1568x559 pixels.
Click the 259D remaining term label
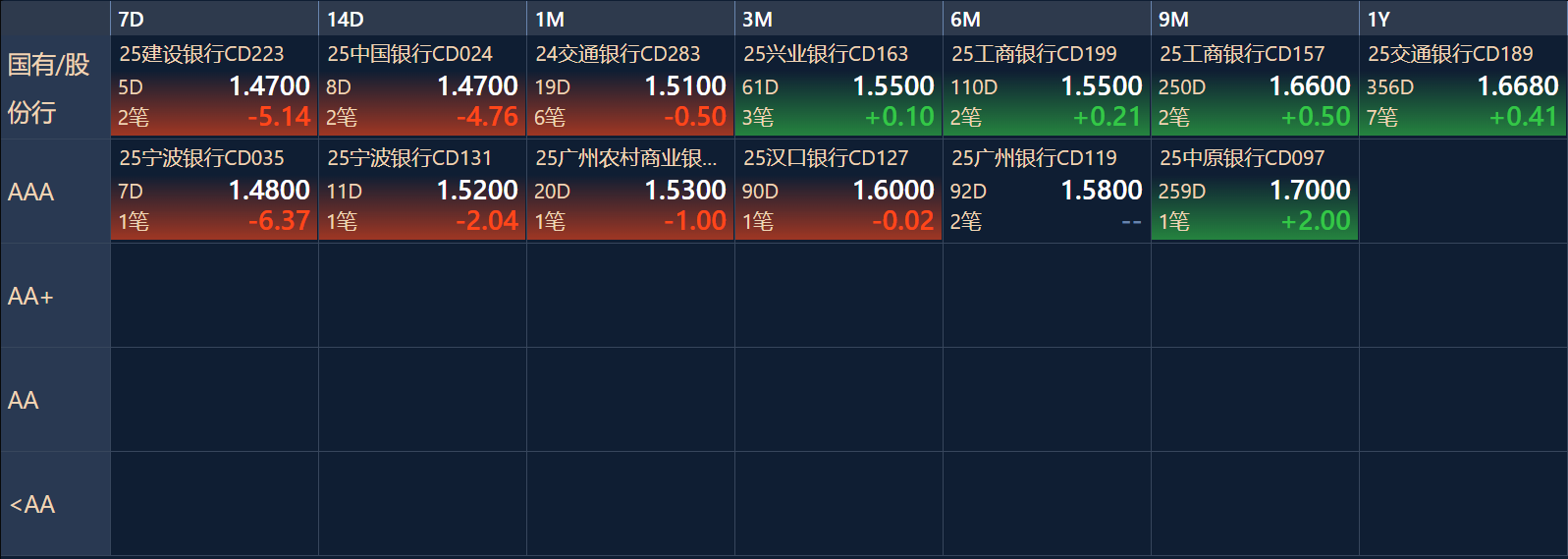(1182, 192)
